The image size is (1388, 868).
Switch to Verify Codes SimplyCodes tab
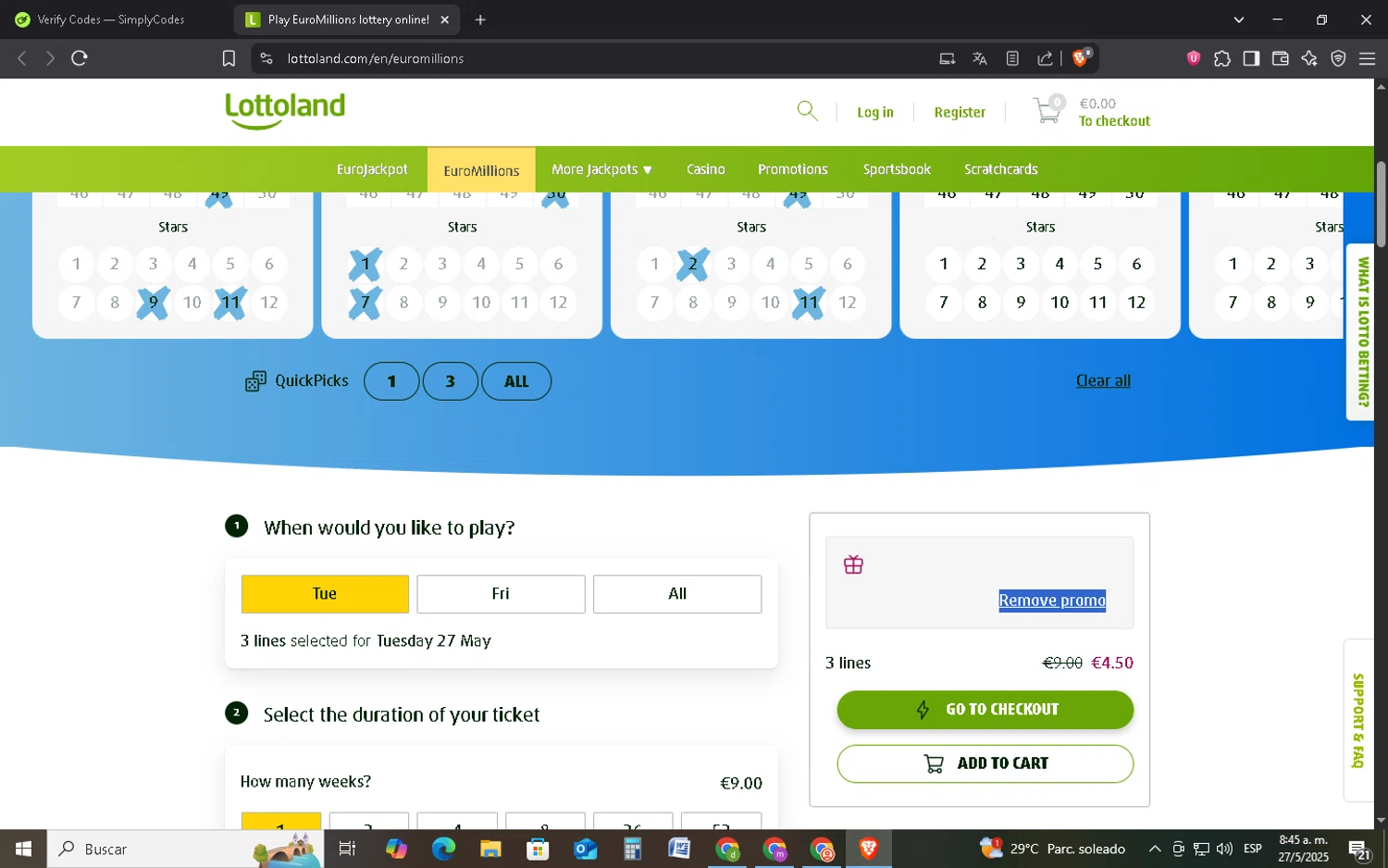[x=111, y=19]
